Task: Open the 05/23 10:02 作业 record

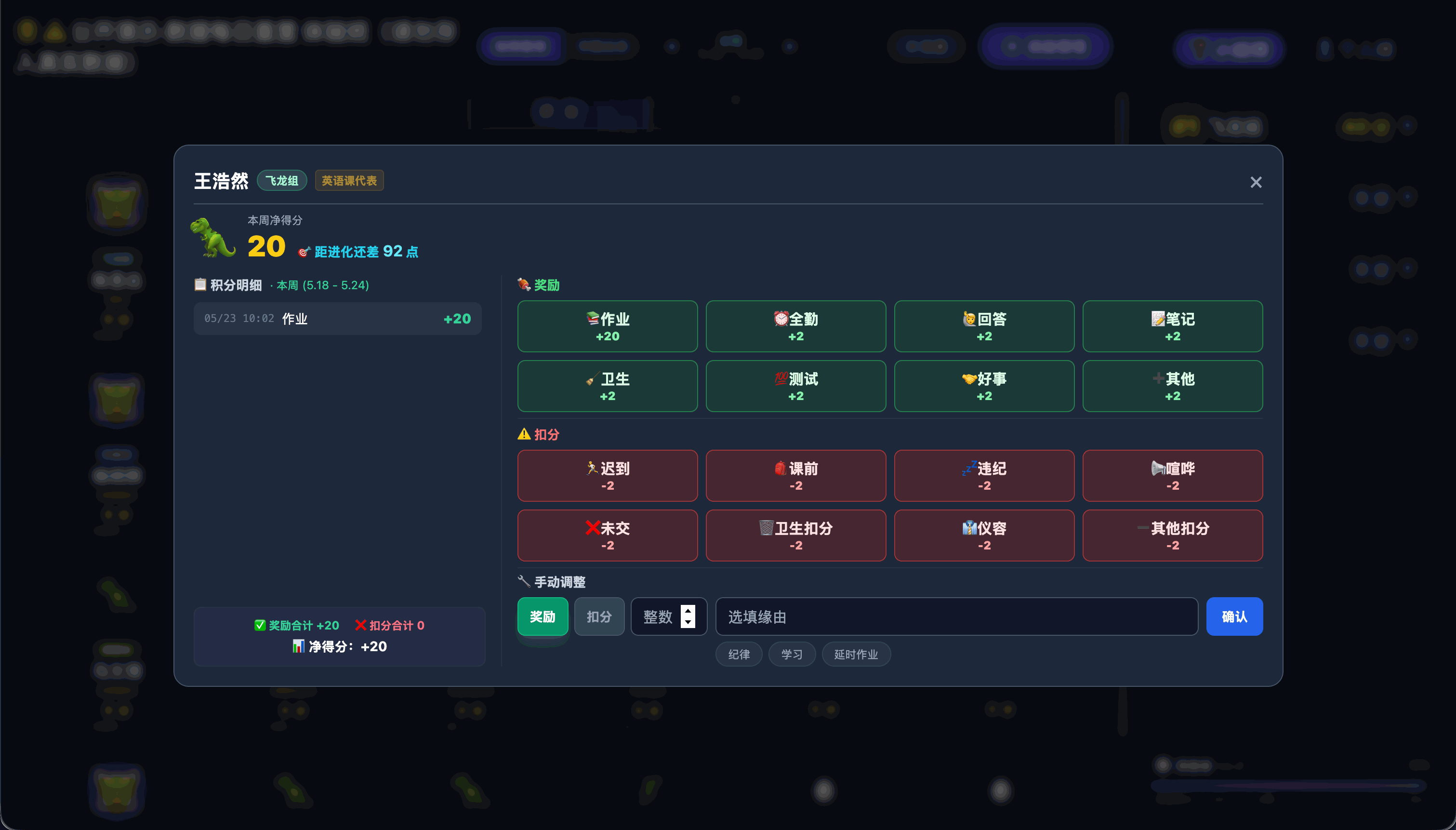Action: click(337, 318)
